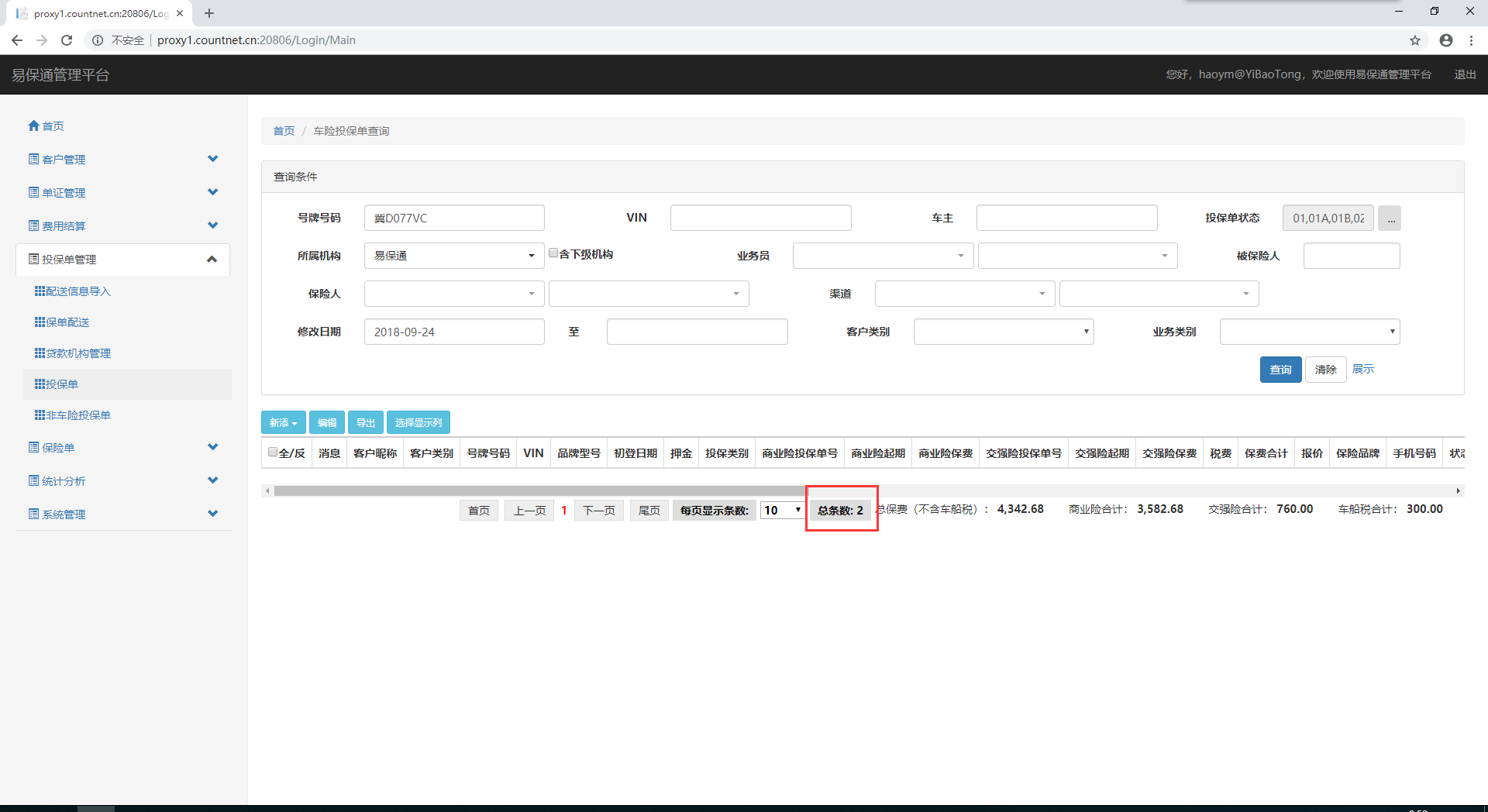Open Chrome's three-dot menu

click(1471, 40)
